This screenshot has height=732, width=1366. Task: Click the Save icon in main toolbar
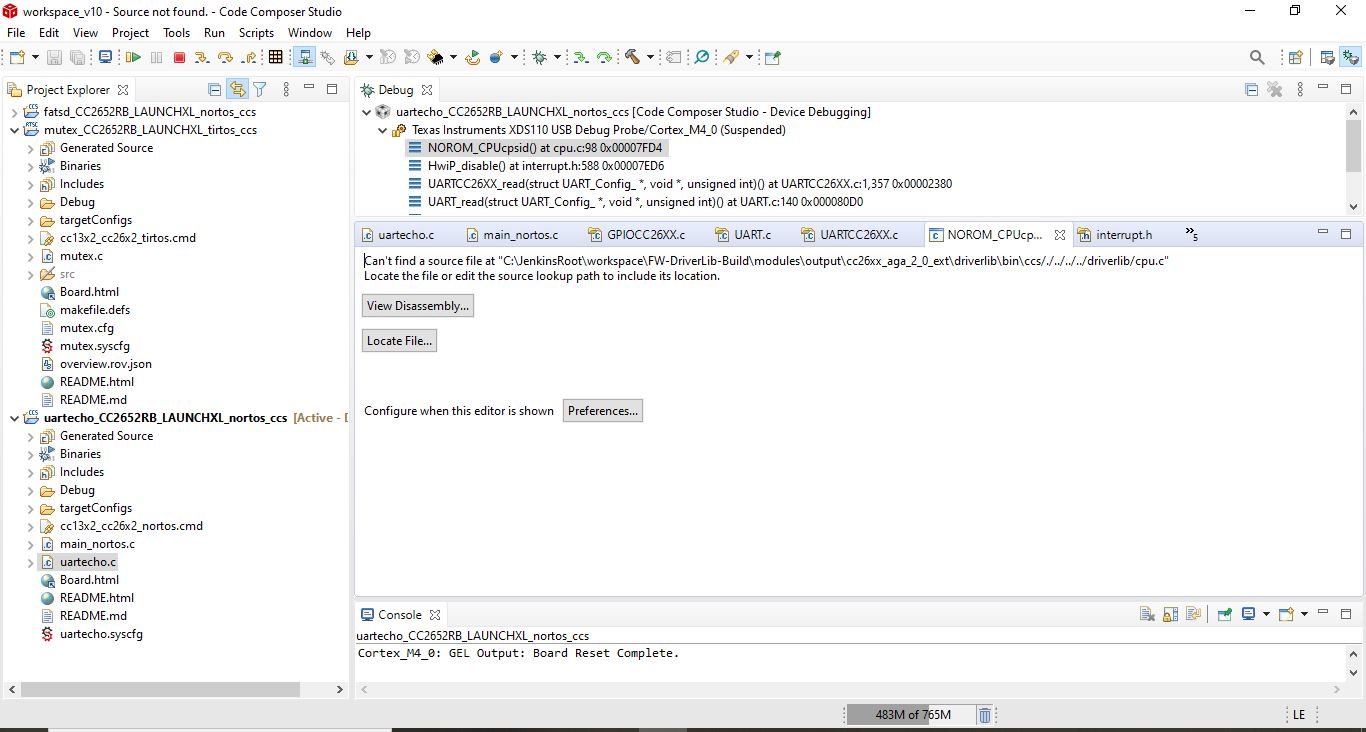pos(54,58)
